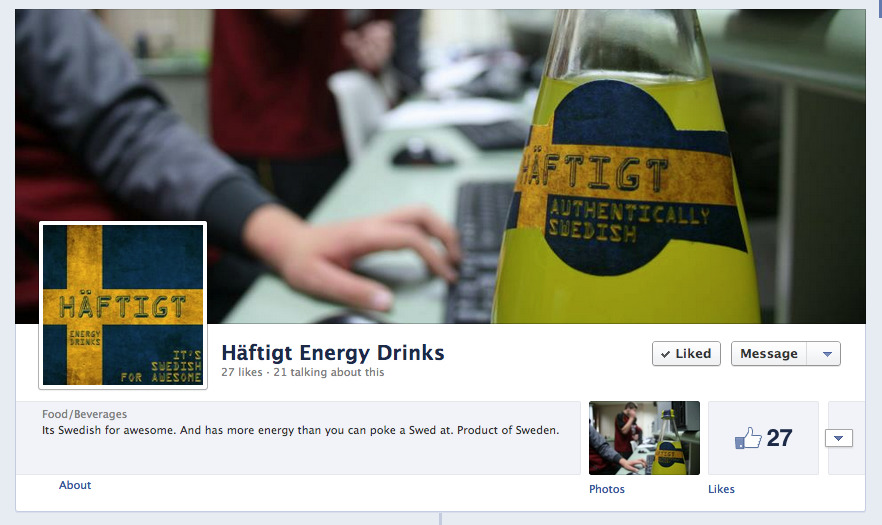The height and width of the screenshot is (525, 882).
Task: Click the thumbs-up icon in the Likes tile
Action: point(747,438)
